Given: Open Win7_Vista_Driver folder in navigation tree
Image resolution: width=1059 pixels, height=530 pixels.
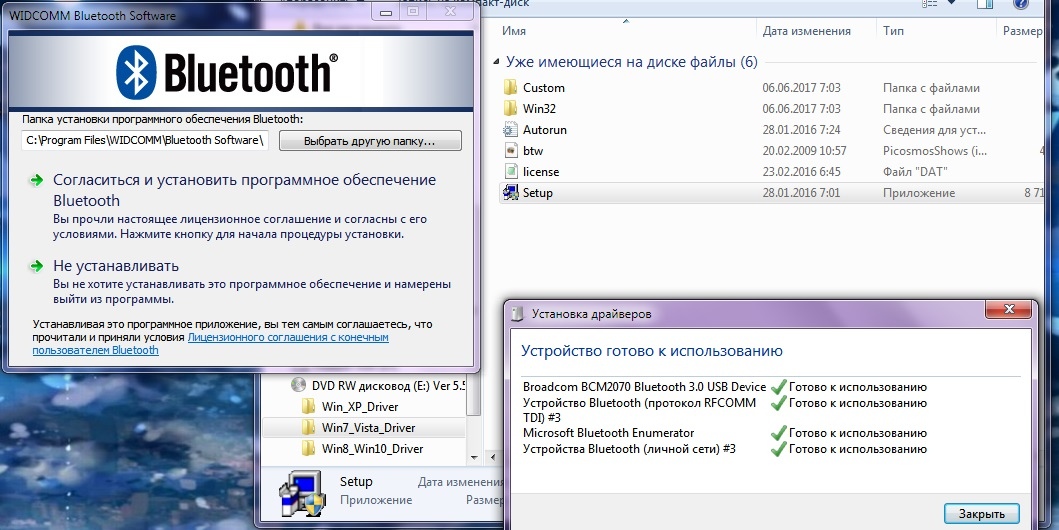Looking at the screenshot, I should click(368, 427).
